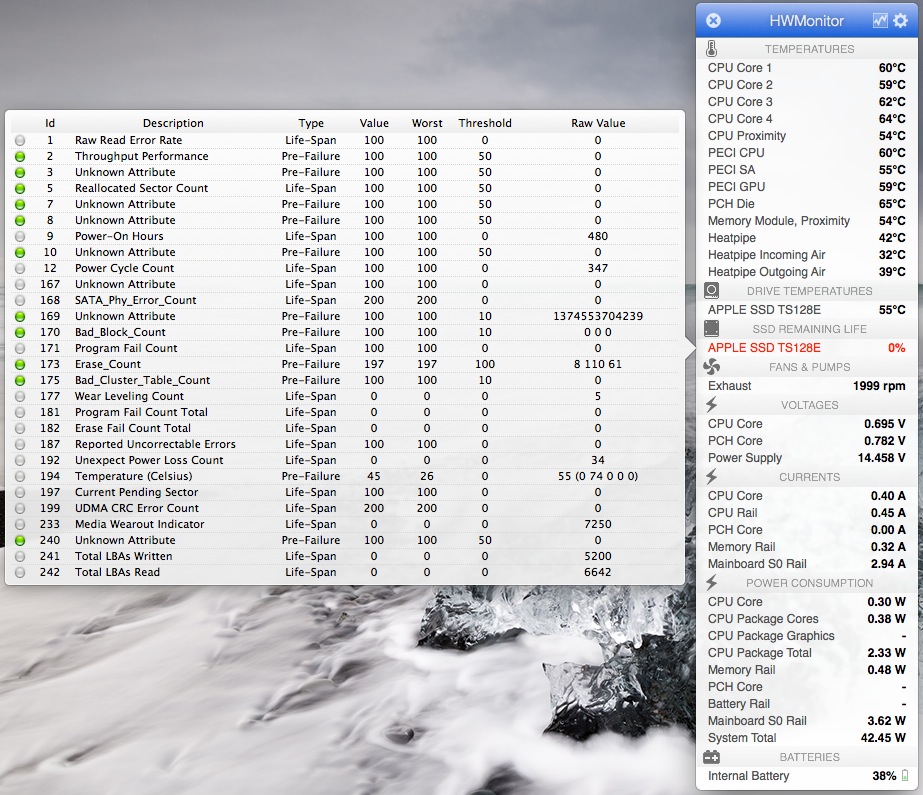Screen dimensions: 923x795
Task: Click green status dot for Reallocated Sector Count
Action: click(x=20, y=188)
